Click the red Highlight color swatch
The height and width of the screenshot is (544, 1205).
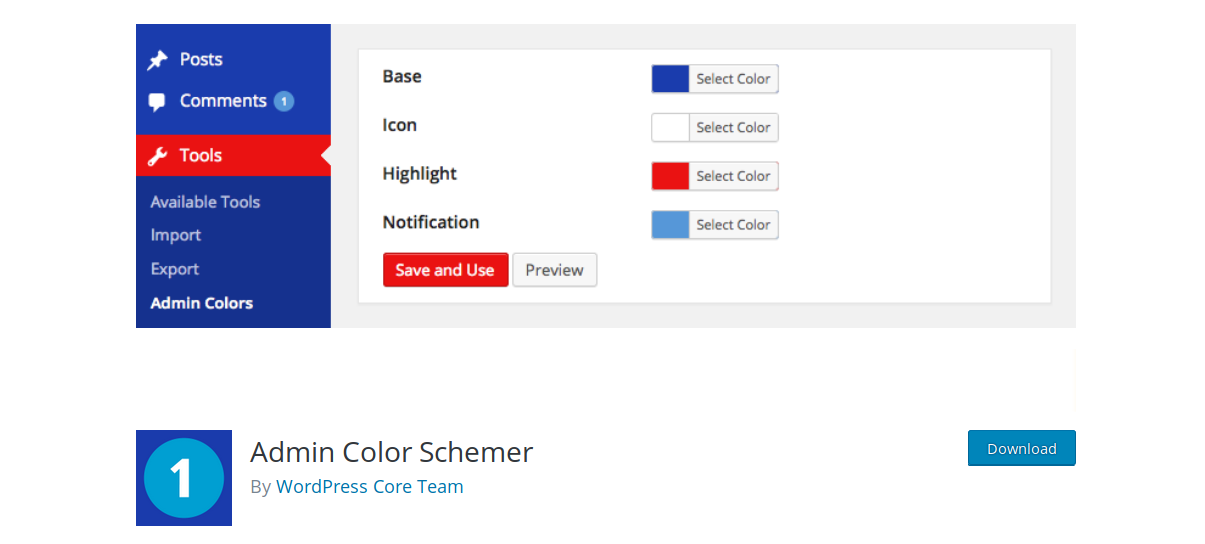pyautogui.click(x=671, y=176)
